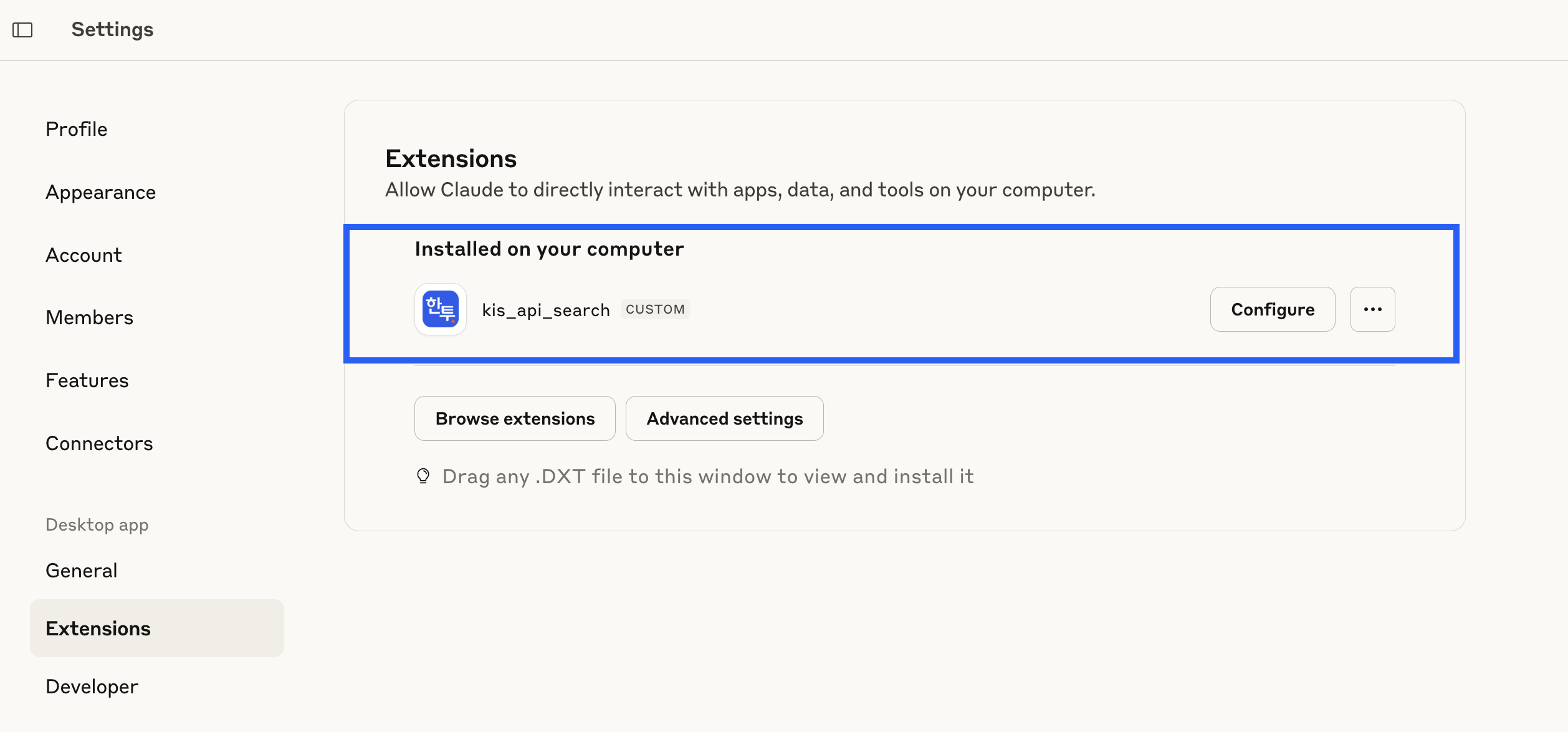Click the kis_api_search extension icon
The height and width of the screenshot is (732, 1568).
[x=441, y=309]
